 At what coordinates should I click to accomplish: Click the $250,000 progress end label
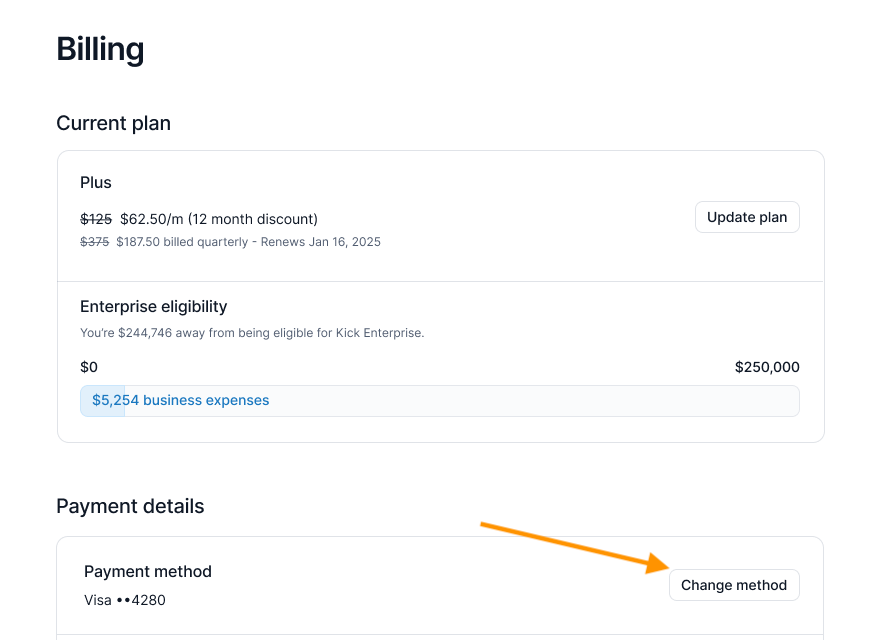pyautogui.click(x=767, y=367)
